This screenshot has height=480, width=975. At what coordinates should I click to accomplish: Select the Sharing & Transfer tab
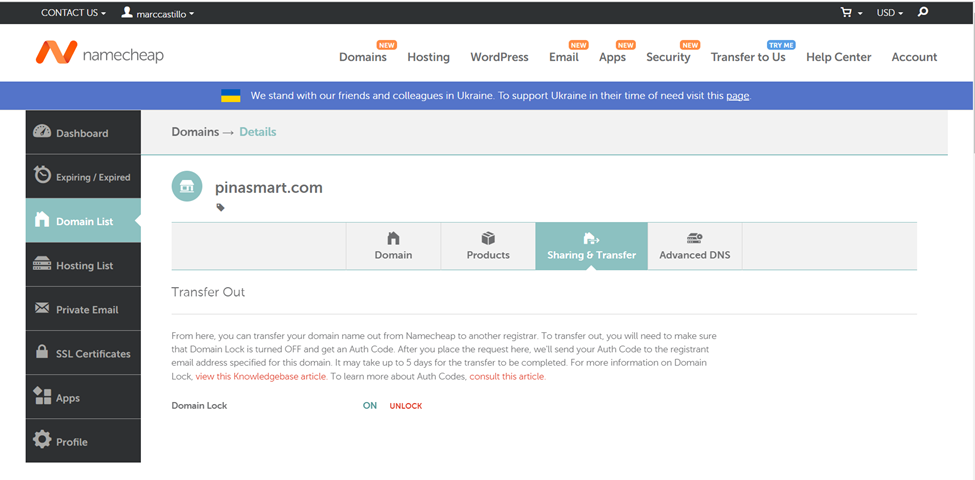click(591, 246)
